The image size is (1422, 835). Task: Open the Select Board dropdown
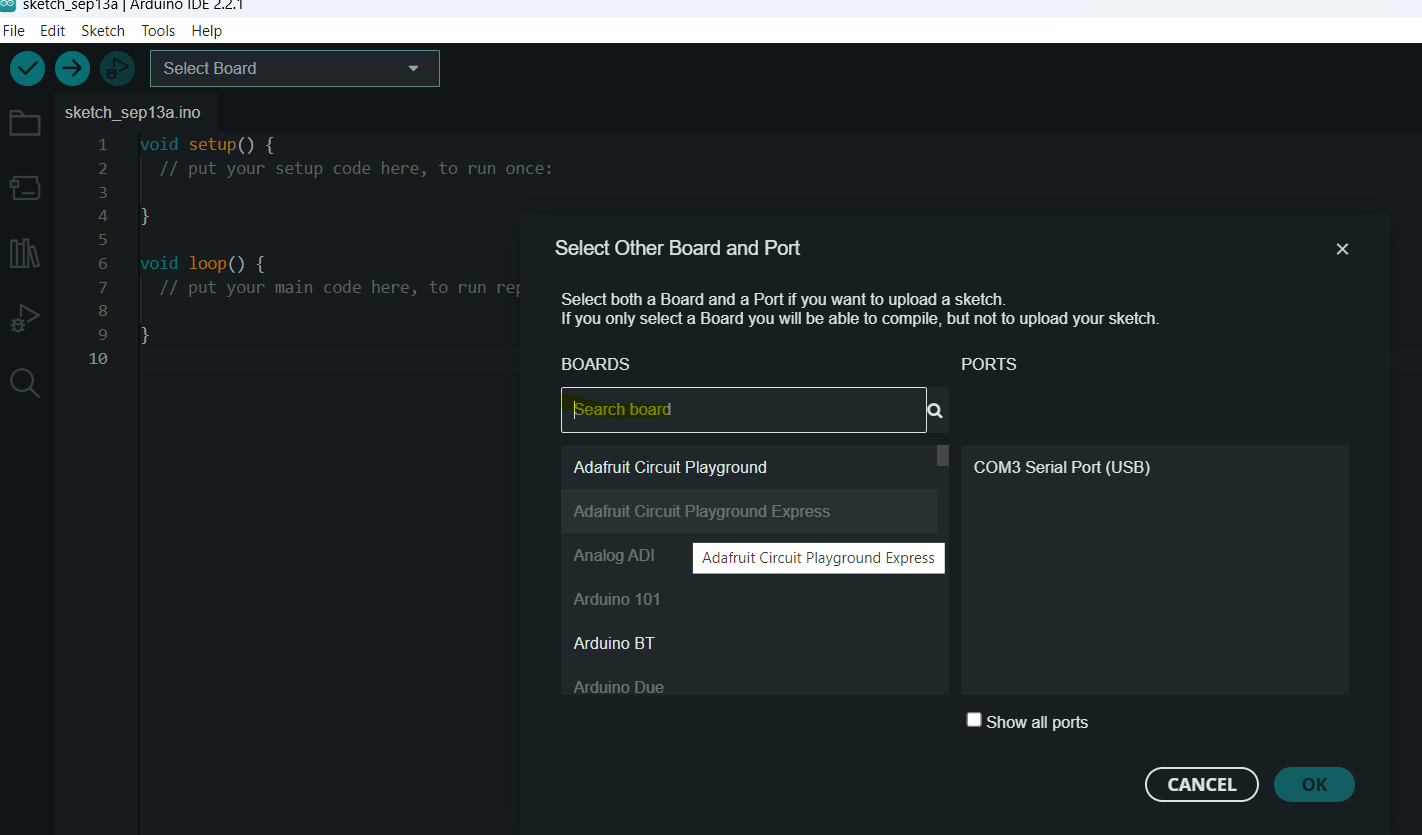295,68
